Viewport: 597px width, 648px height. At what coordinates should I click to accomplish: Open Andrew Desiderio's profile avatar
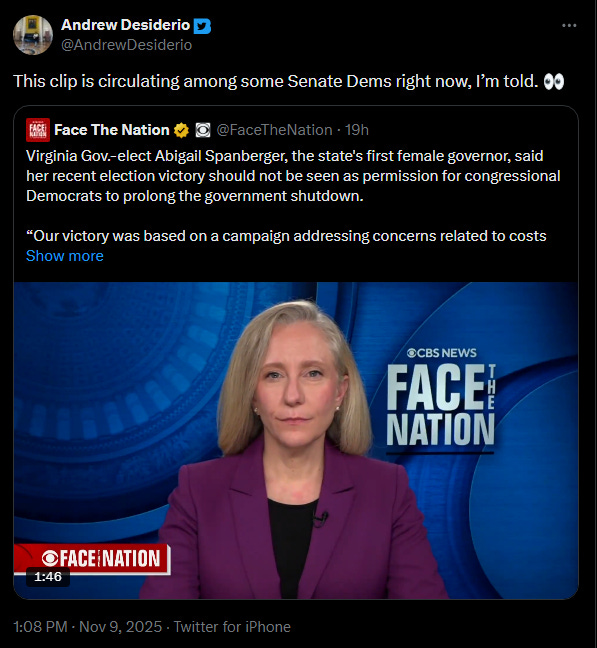click(x=33, y=35)
